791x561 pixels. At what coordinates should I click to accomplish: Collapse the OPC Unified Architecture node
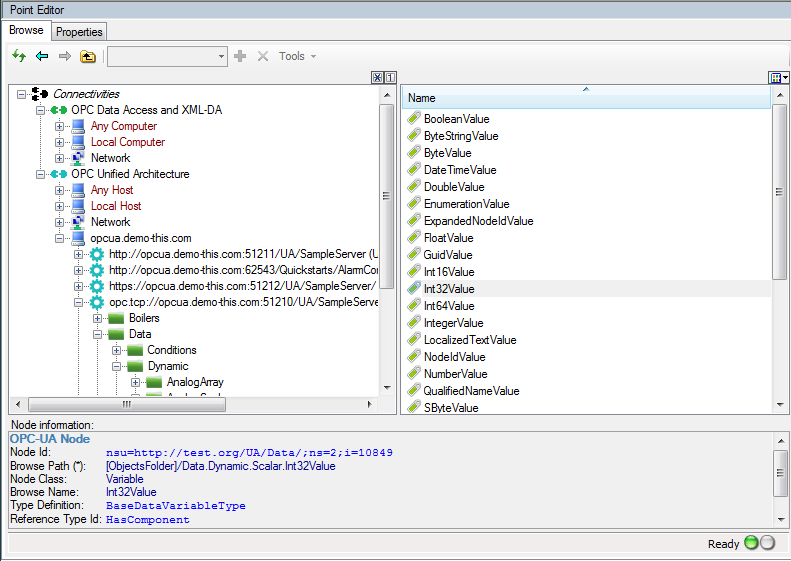(x=41, y=174)
